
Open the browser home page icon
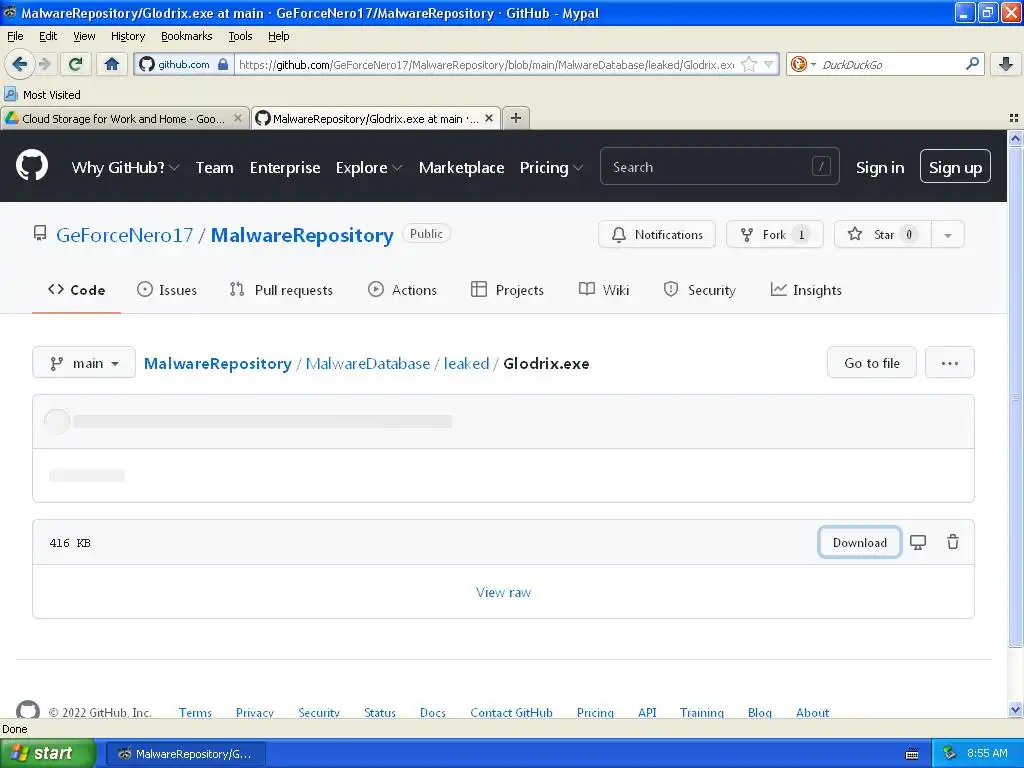[112, 64]
